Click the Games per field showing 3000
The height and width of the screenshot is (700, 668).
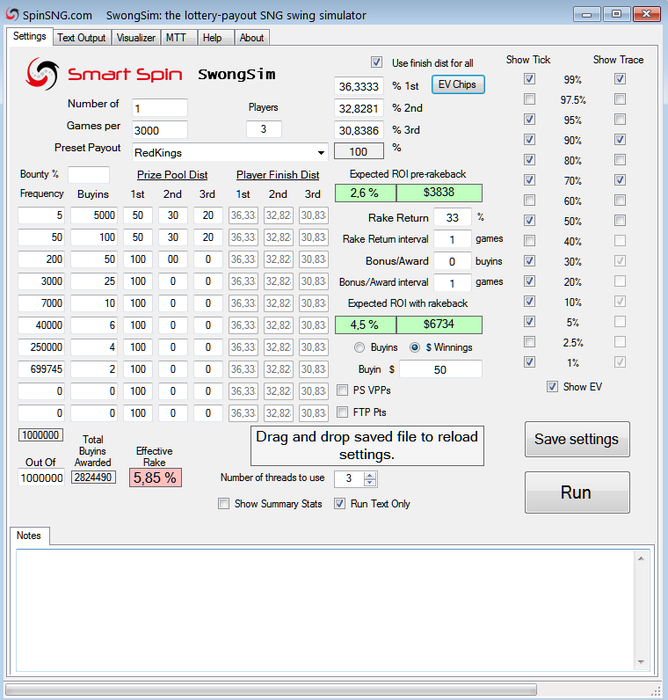[x=160, y=130]
